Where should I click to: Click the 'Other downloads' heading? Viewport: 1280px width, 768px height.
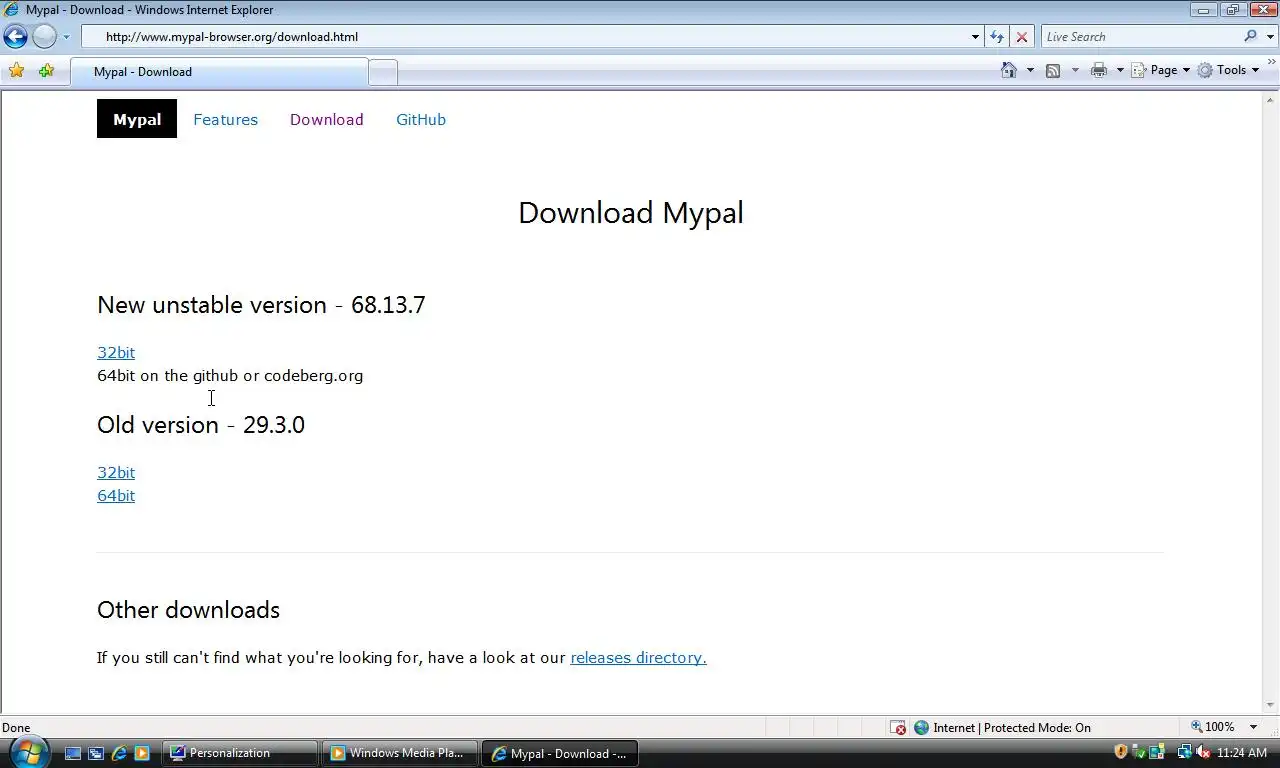188,610
